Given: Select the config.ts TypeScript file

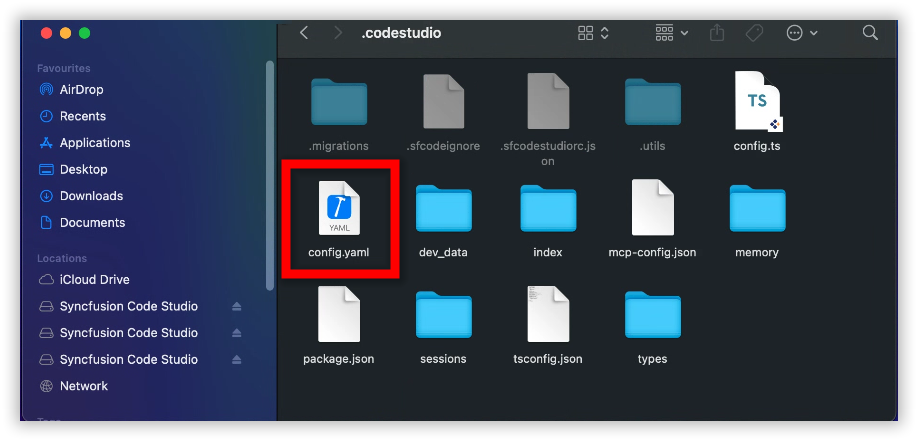Looking at the screenshot, I should tap(756, 101).
